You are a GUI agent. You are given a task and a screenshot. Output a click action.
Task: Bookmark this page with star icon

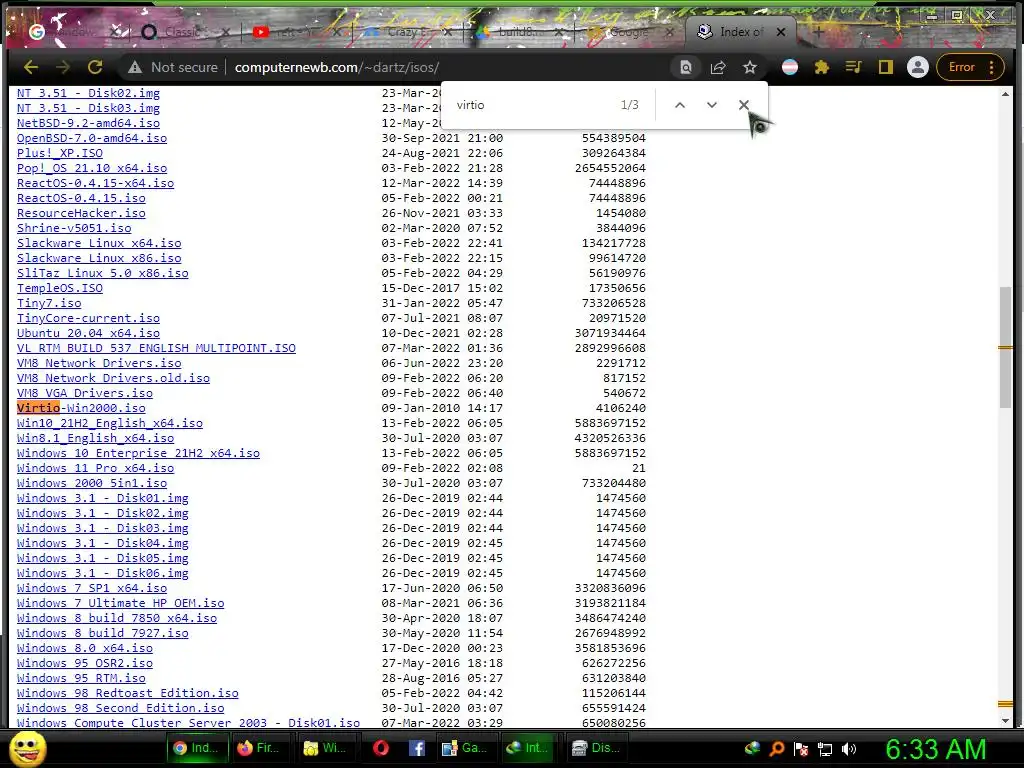(750, 67)
